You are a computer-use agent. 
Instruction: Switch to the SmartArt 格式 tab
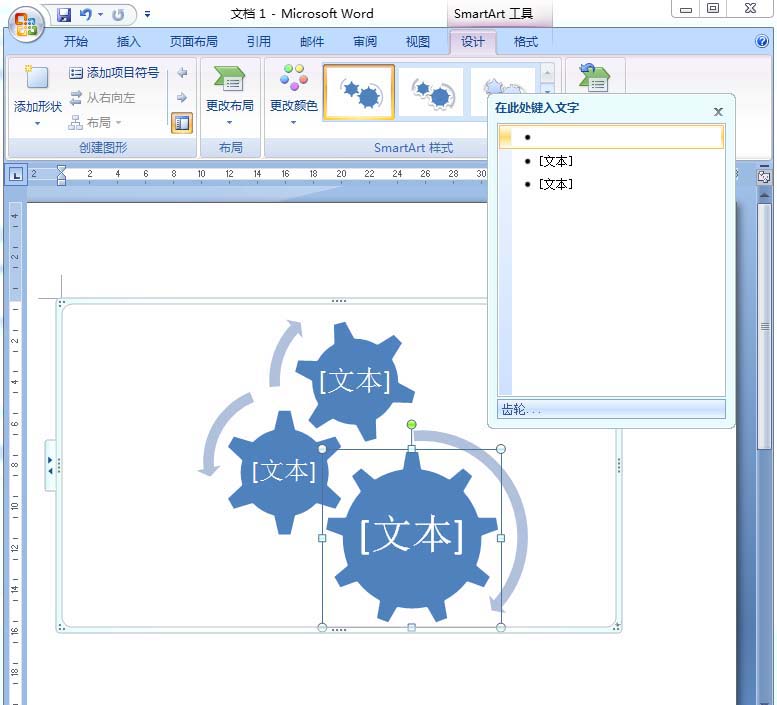pyautogui.click(x=526, y=42)
